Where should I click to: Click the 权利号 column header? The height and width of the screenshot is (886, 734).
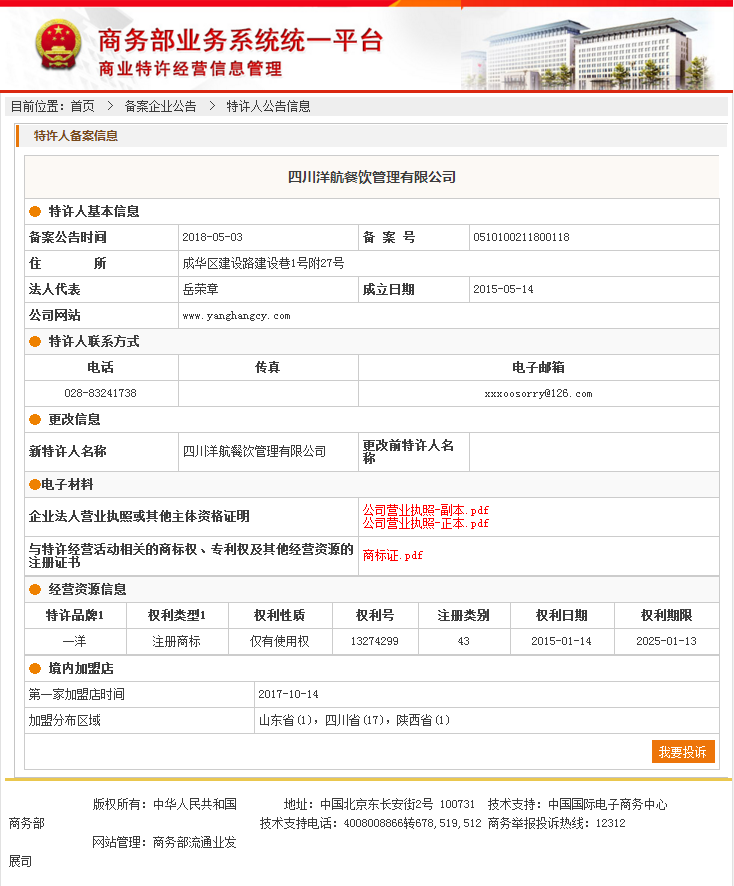pos(375,615)
